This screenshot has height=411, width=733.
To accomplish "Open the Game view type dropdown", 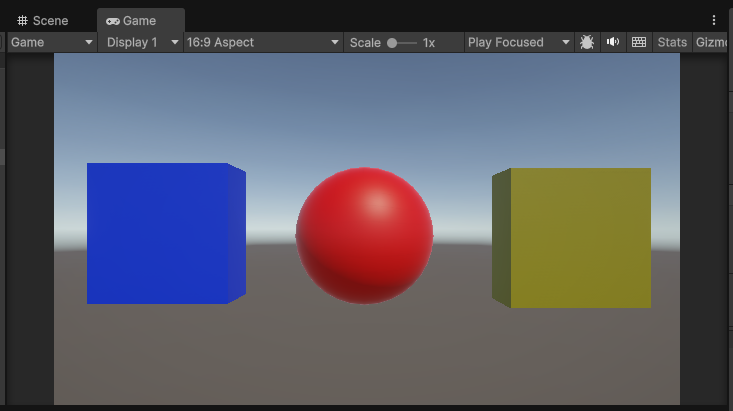I will pos(52,42).
